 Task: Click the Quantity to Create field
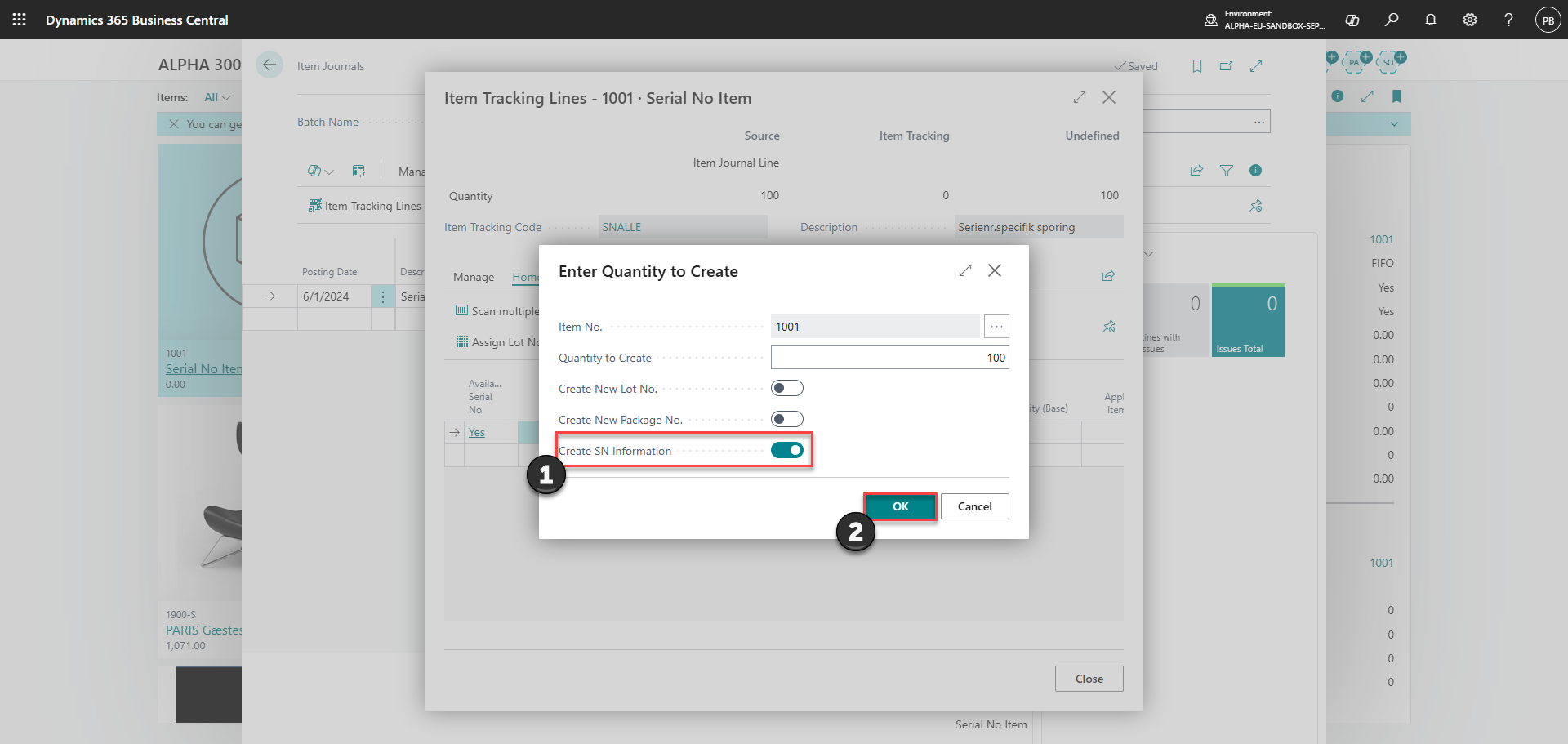pyautogui.click(x=890, y=358)
